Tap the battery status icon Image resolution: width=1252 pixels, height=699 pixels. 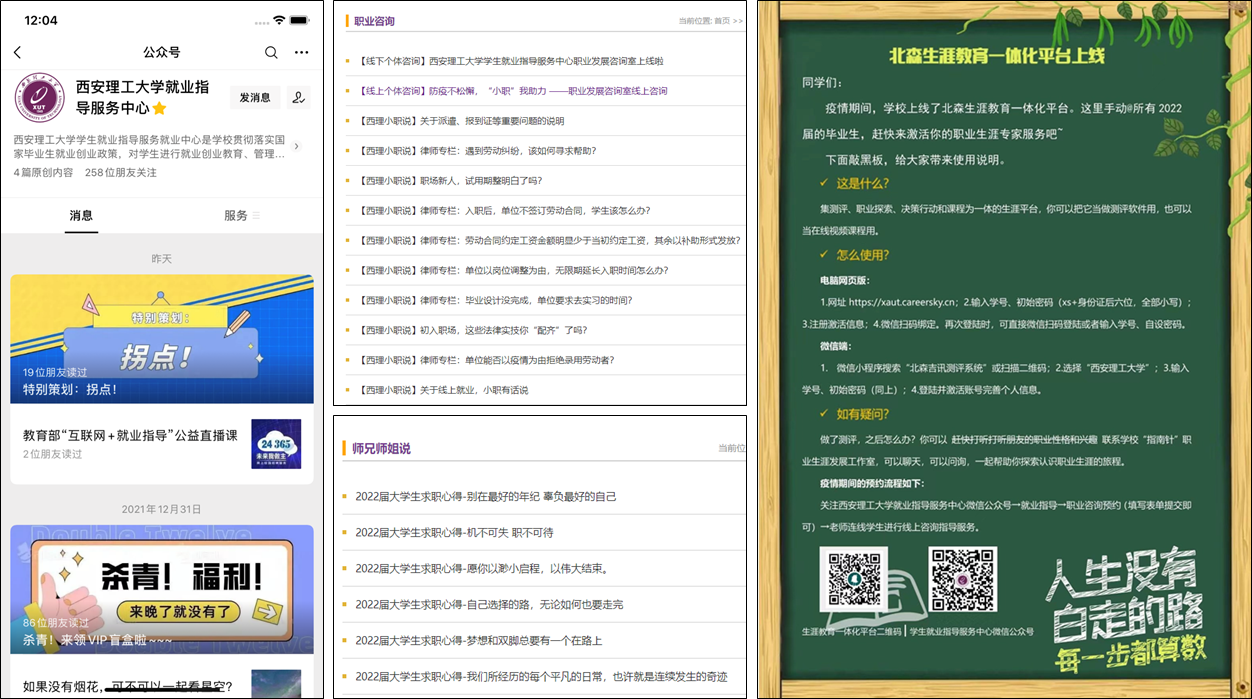click(x=302, y=20)
